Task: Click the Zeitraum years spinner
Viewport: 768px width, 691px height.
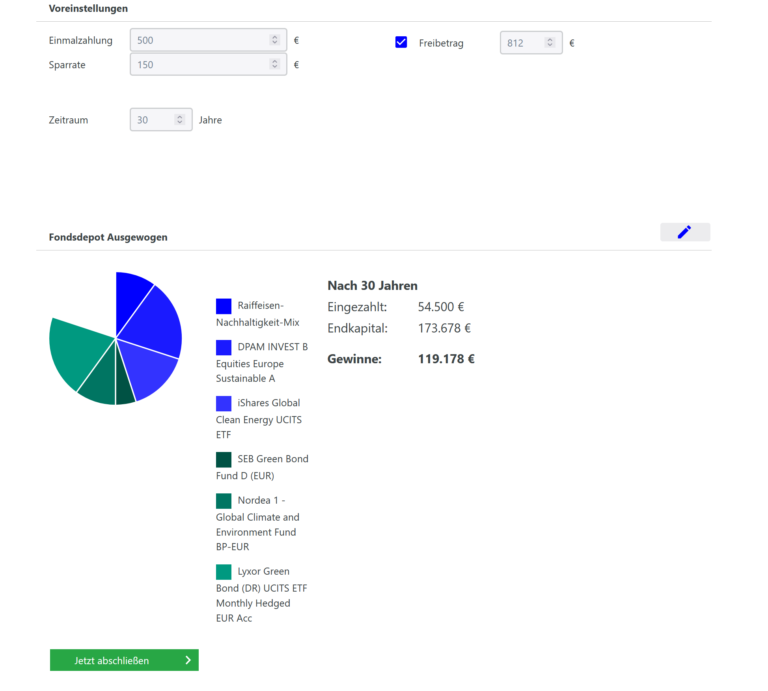Action: (180, 120)
